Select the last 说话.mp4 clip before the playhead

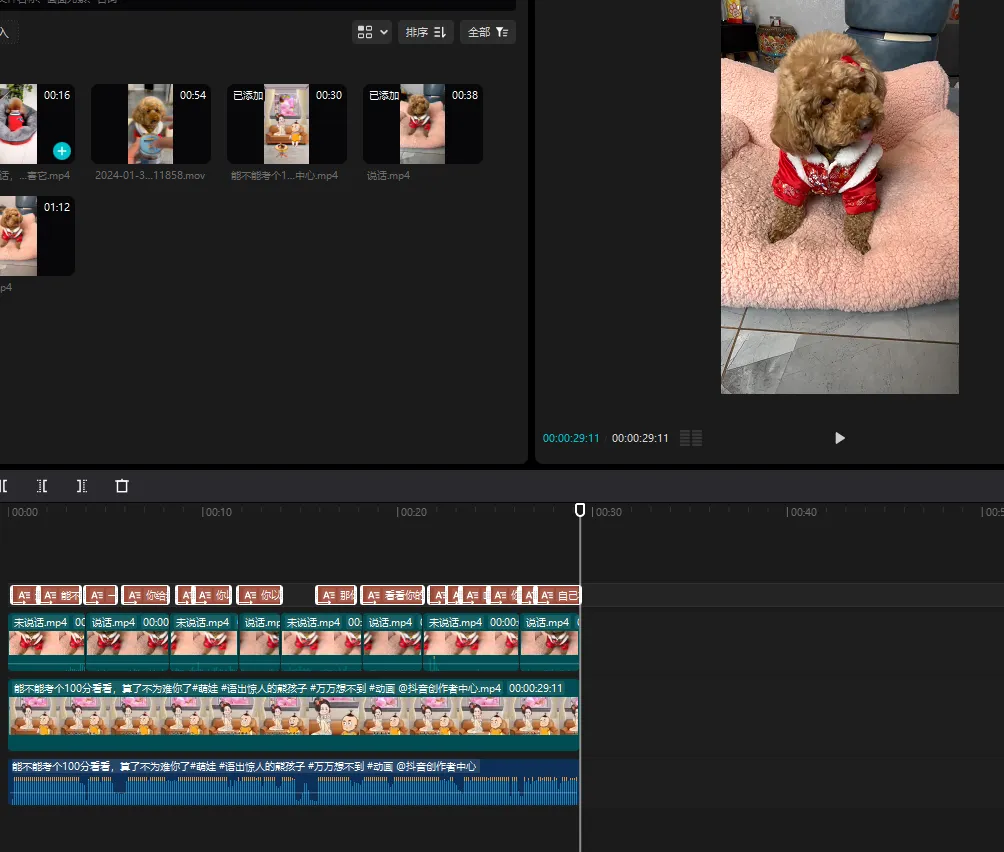[x=549, y=642]
